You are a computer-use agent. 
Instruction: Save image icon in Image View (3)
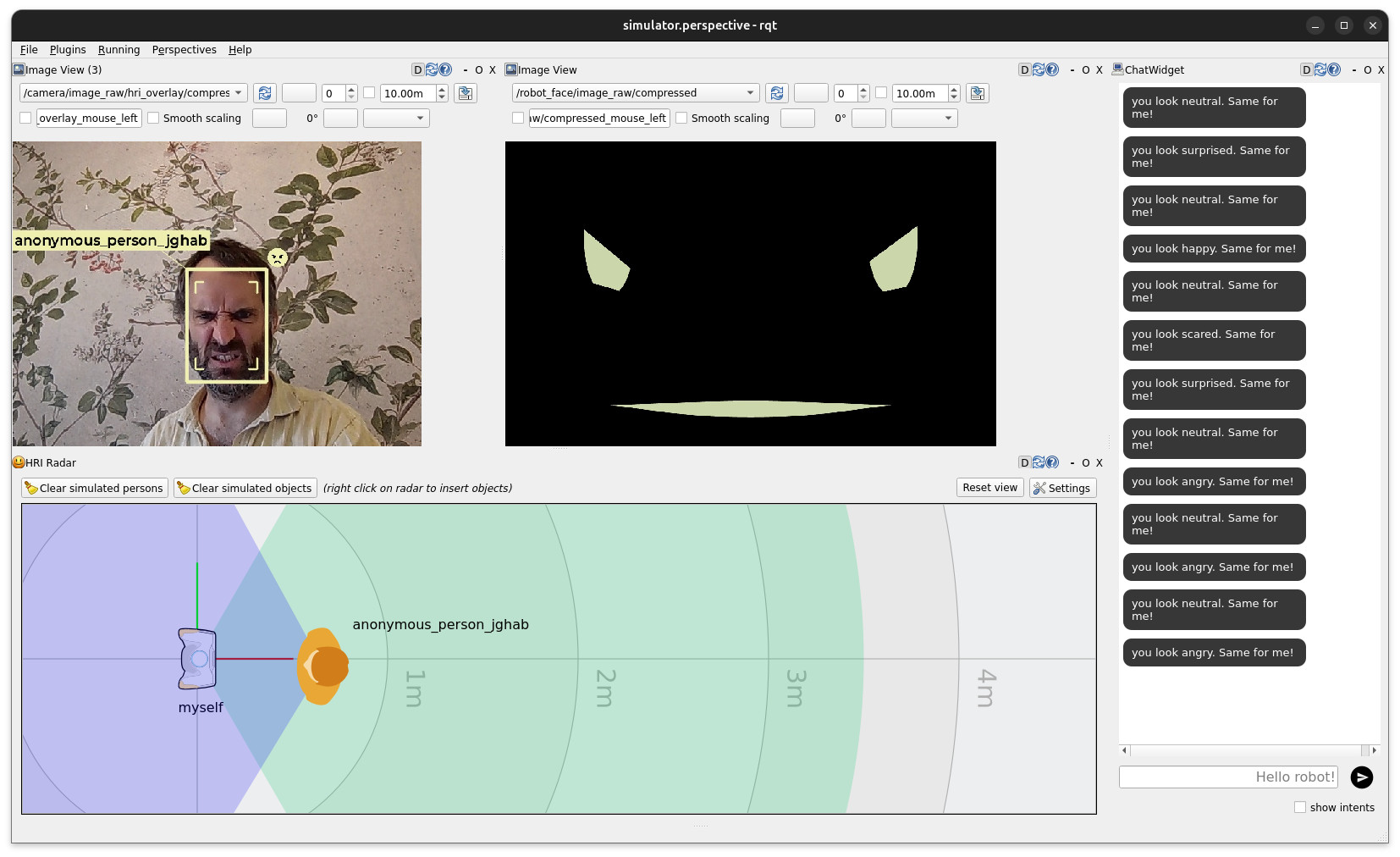click(x=466, y=93)
